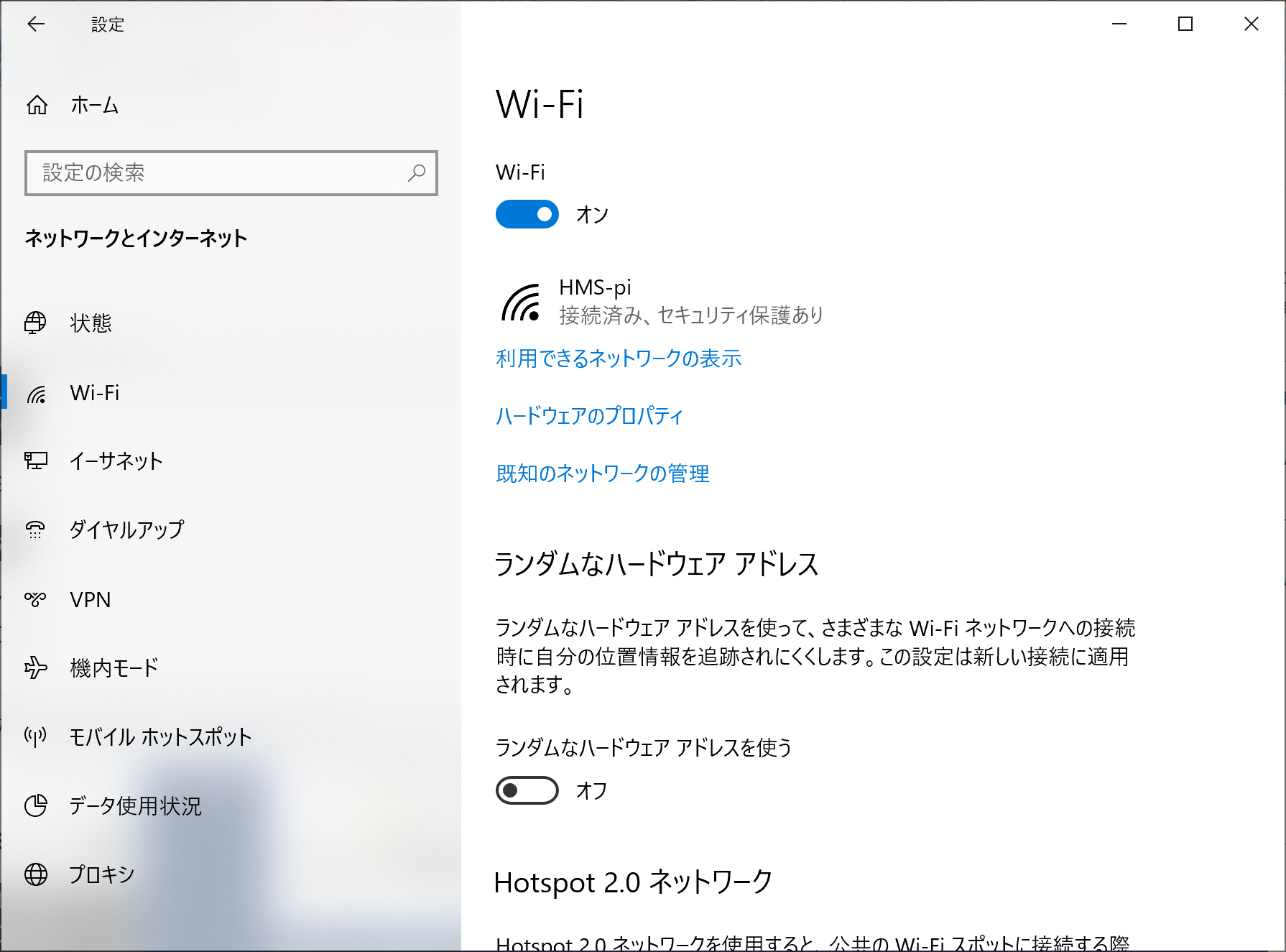The height and width of the screenshot is (952, 1286).
Task: Open VPN settings from the sidebar
Action: (x=89, y=600)
